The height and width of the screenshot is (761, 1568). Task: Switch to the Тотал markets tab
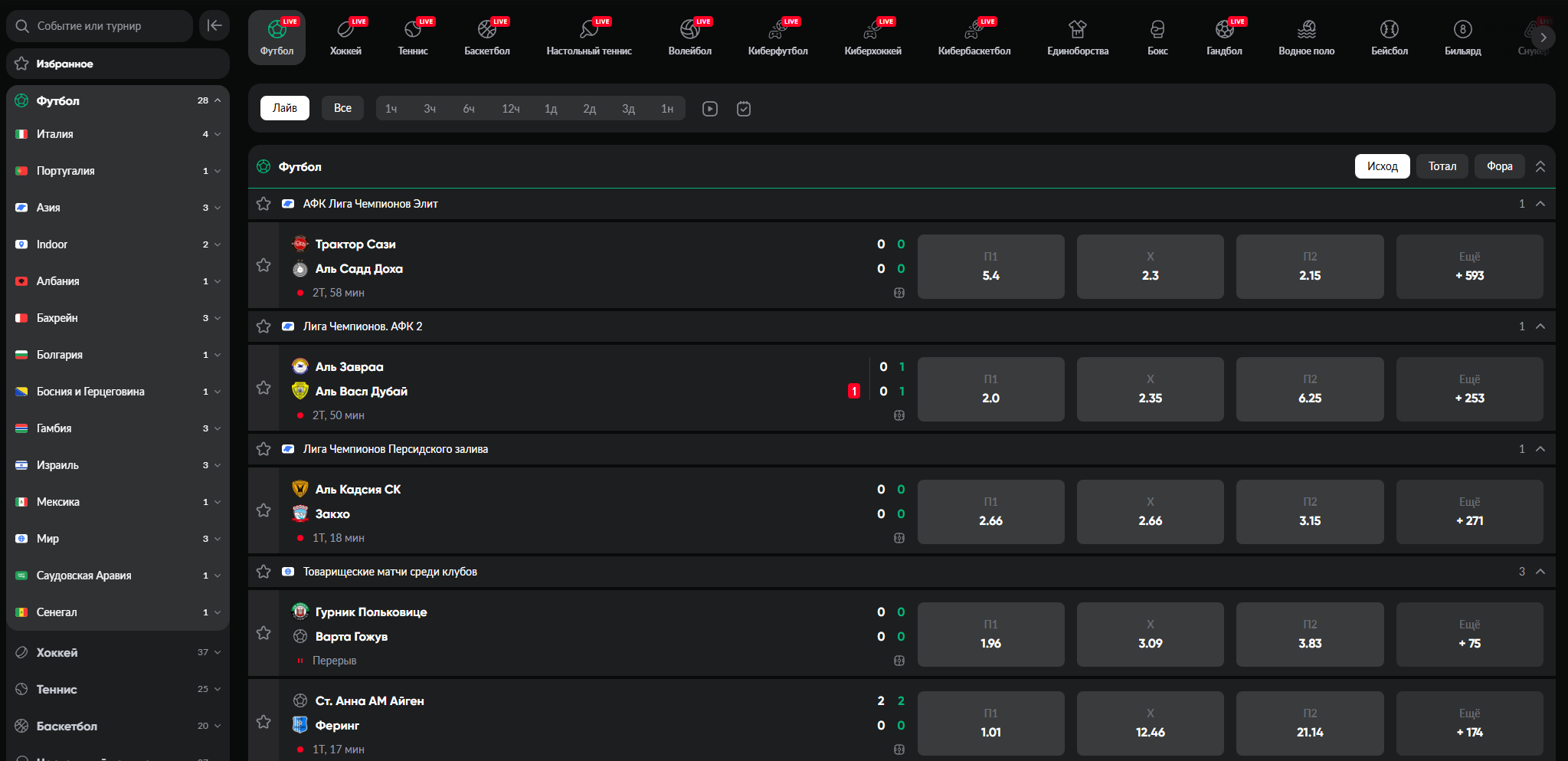tap(1441, 166)
